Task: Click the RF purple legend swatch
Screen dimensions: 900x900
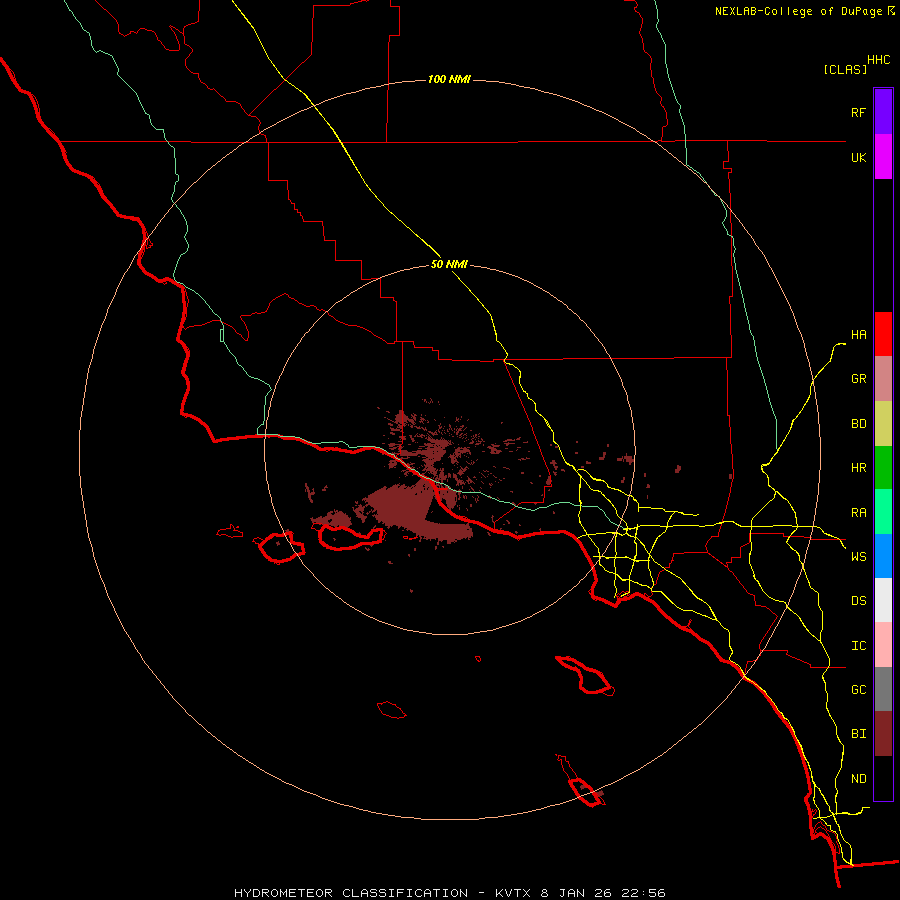Action: 883,112
